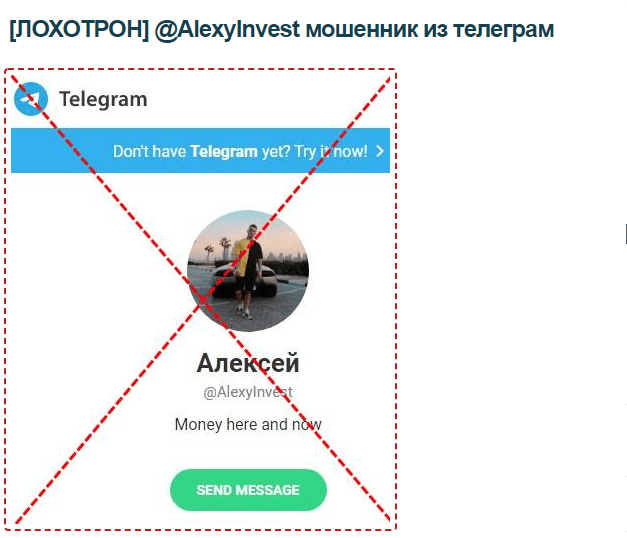Image resolution: width=627 pixels, height=538 pixels.
Task: Select the "Try it now!" text
Action: (331, 152)
